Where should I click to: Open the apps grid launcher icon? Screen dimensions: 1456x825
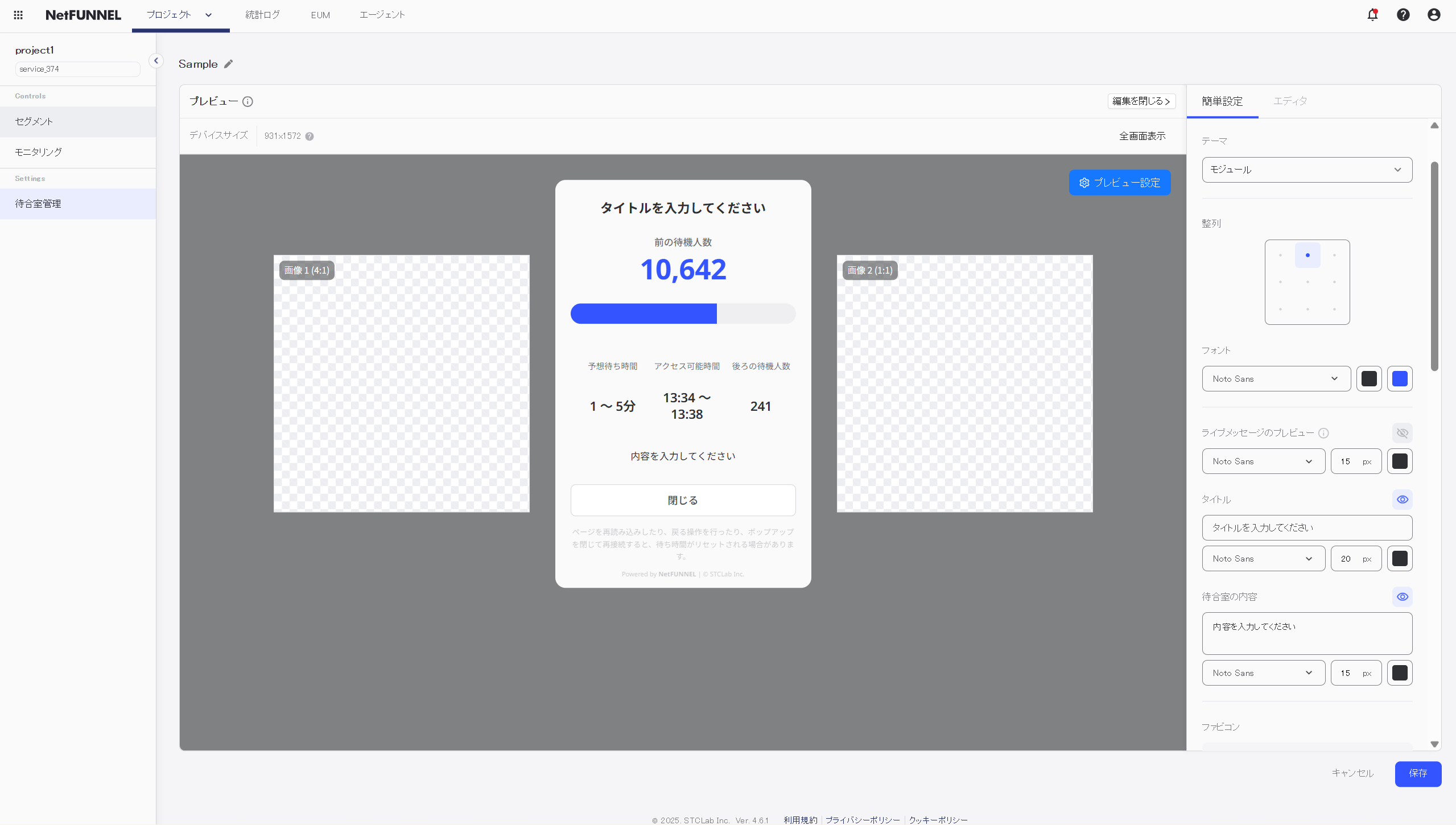tap(18, 15)
